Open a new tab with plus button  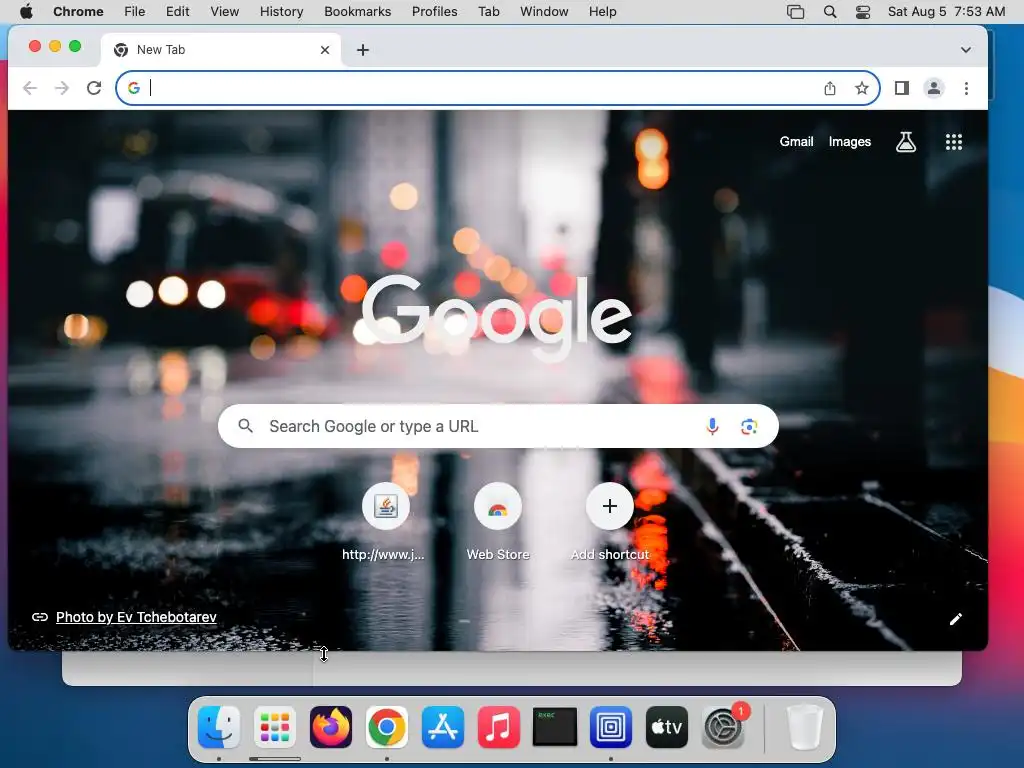[363, 50]
